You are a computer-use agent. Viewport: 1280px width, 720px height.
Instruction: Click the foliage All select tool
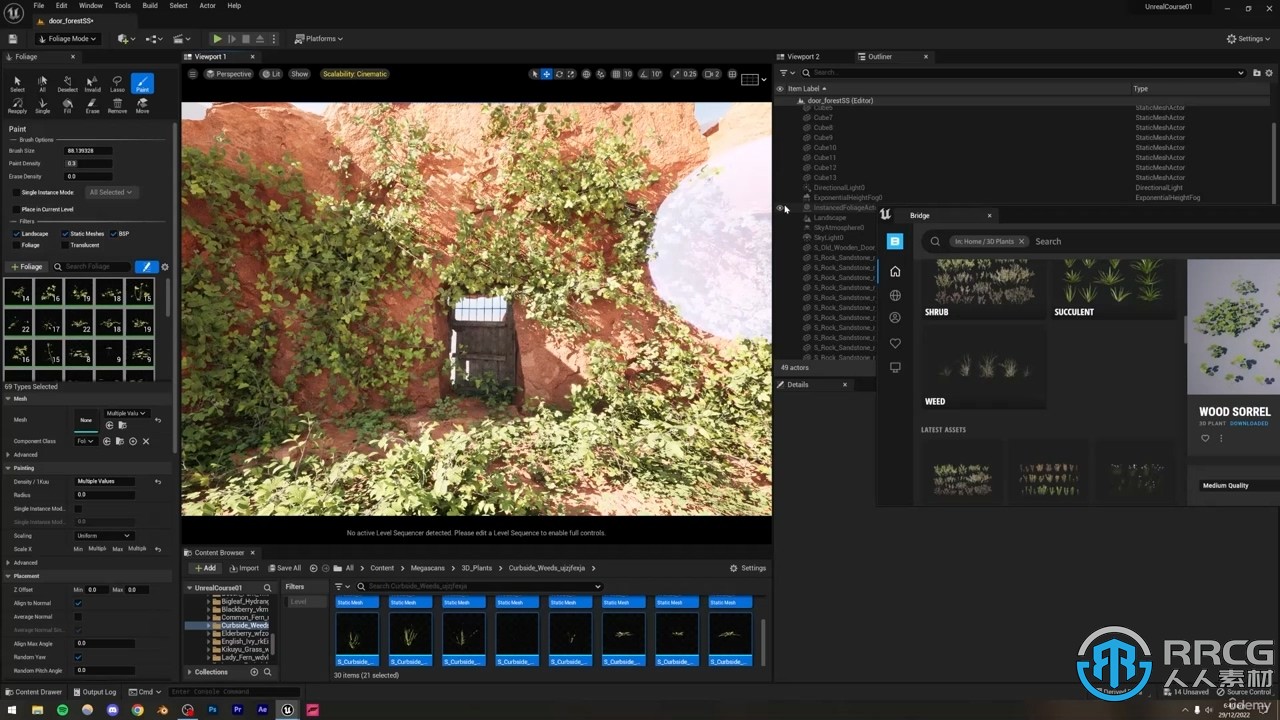(42, 83)
